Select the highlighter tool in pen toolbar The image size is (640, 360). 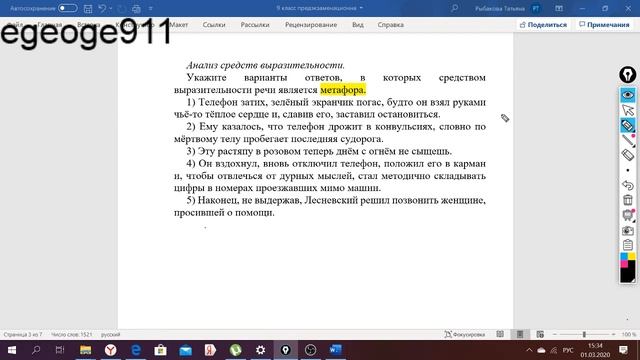pyautogui.click(x=628, y=125)
